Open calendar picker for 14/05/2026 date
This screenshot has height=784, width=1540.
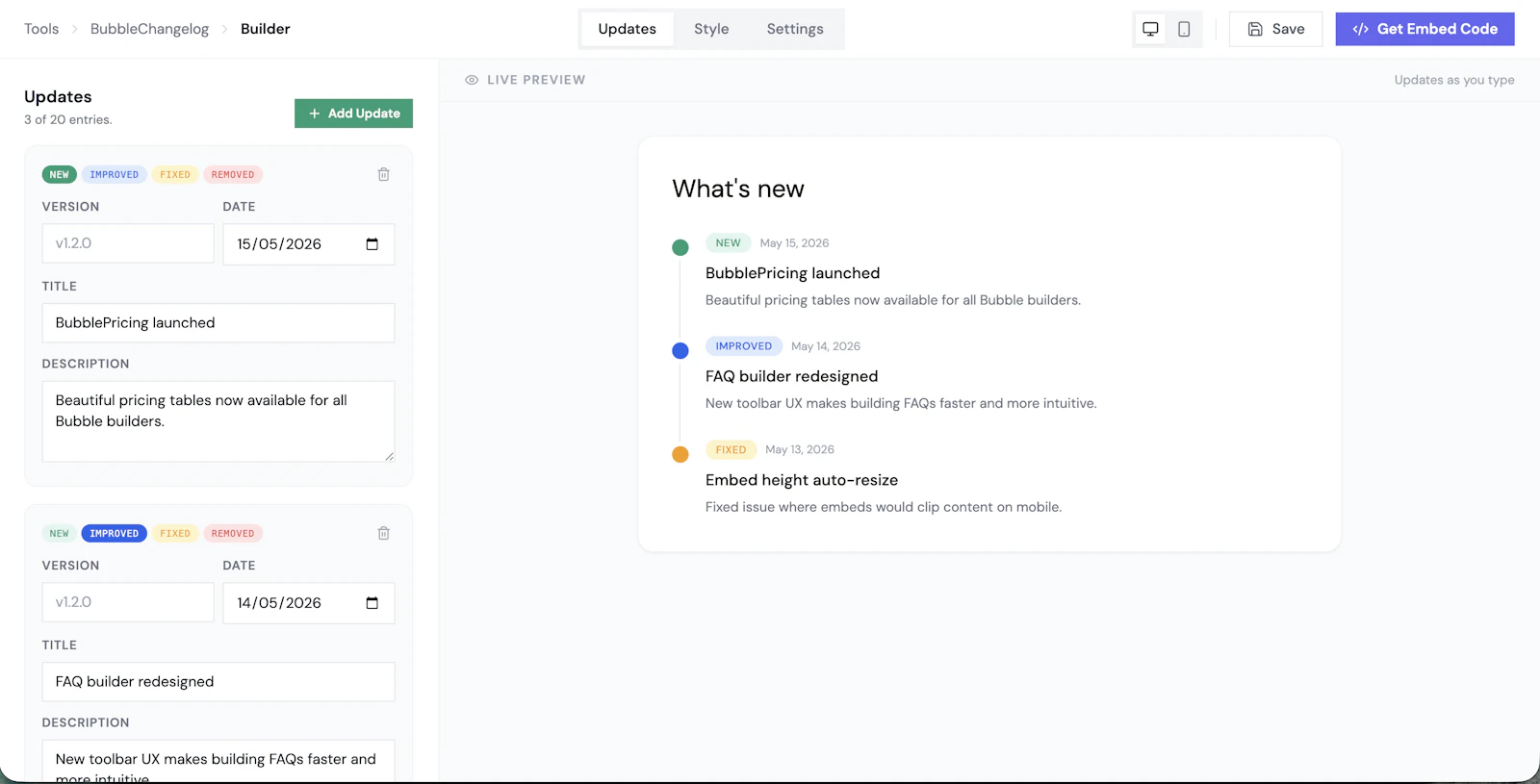pyautogui.click(x=372, y=603)
